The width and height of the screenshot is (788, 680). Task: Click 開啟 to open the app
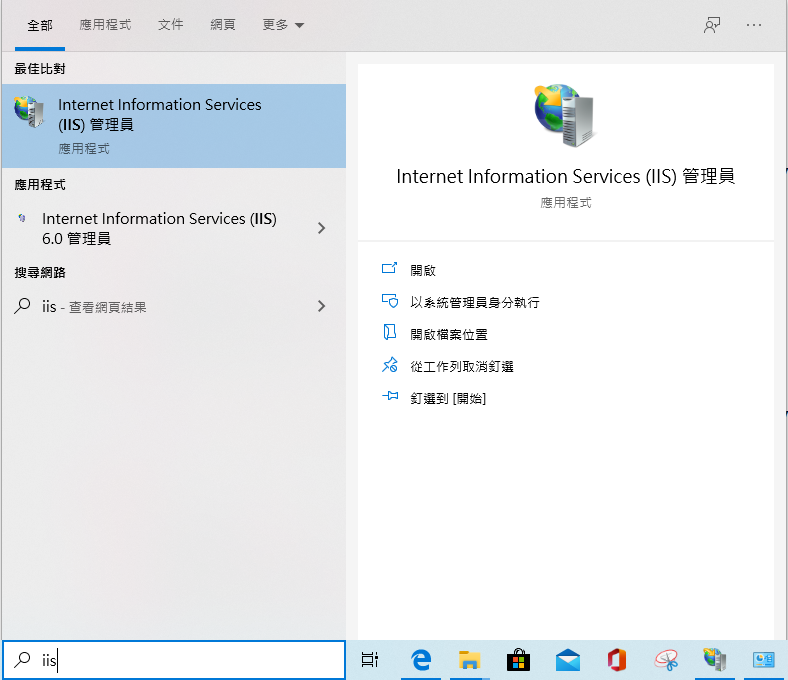coord(423,270)
